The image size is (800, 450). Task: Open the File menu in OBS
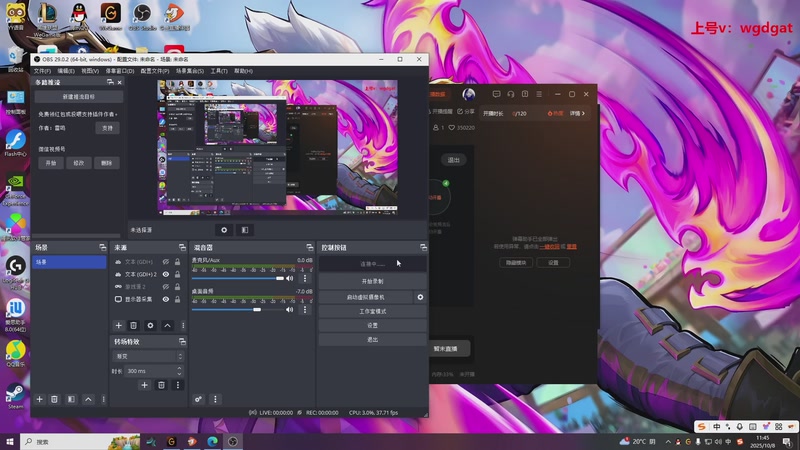42,71
